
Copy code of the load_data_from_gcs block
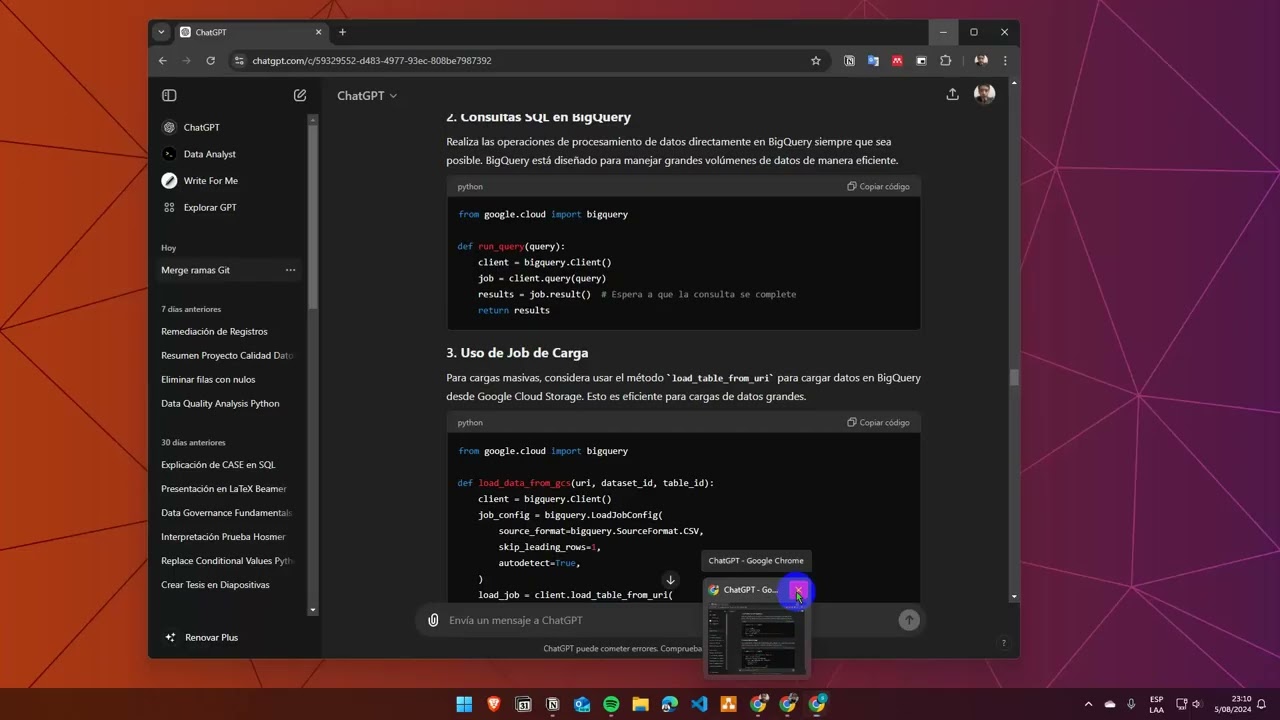pos(879,422)
